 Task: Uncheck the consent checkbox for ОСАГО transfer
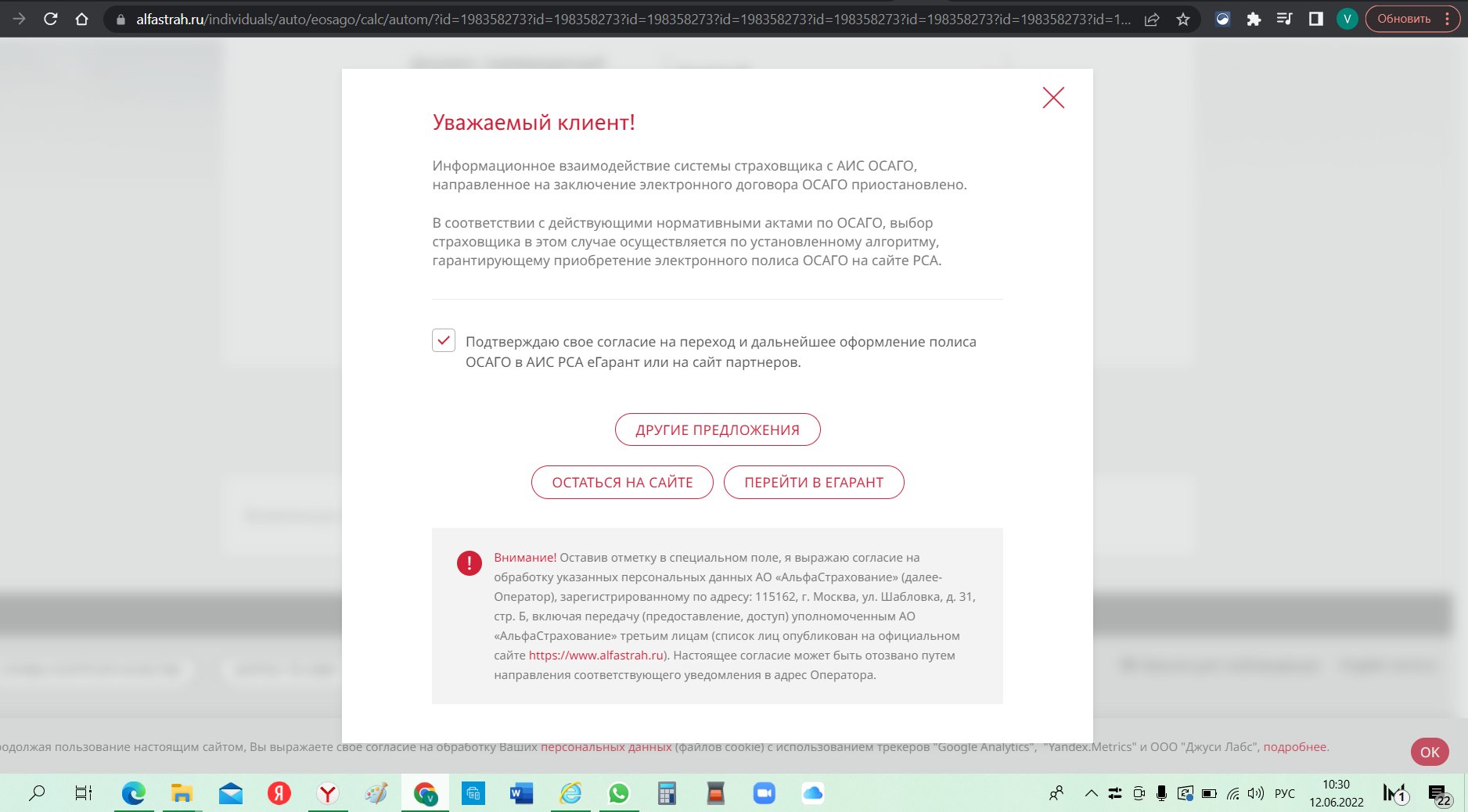444,340
